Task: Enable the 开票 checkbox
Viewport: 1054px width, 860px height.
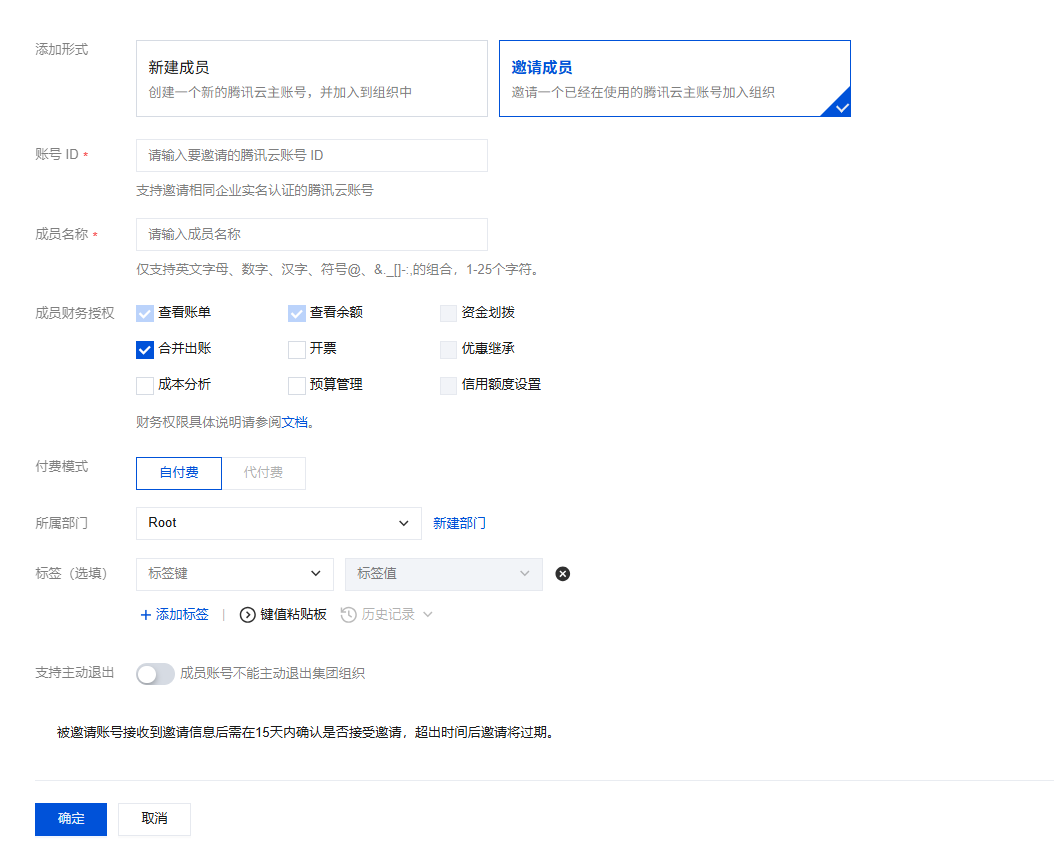Action: 297,350
